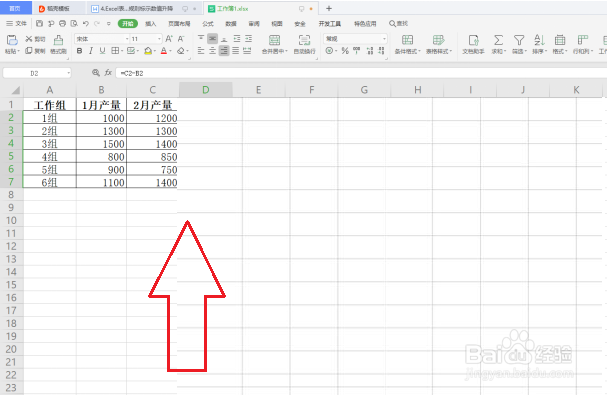The width and height of the screenshot is (607, 395).
Task: Click the Cut (剪切) scissors button
Action: coord(35,39)
